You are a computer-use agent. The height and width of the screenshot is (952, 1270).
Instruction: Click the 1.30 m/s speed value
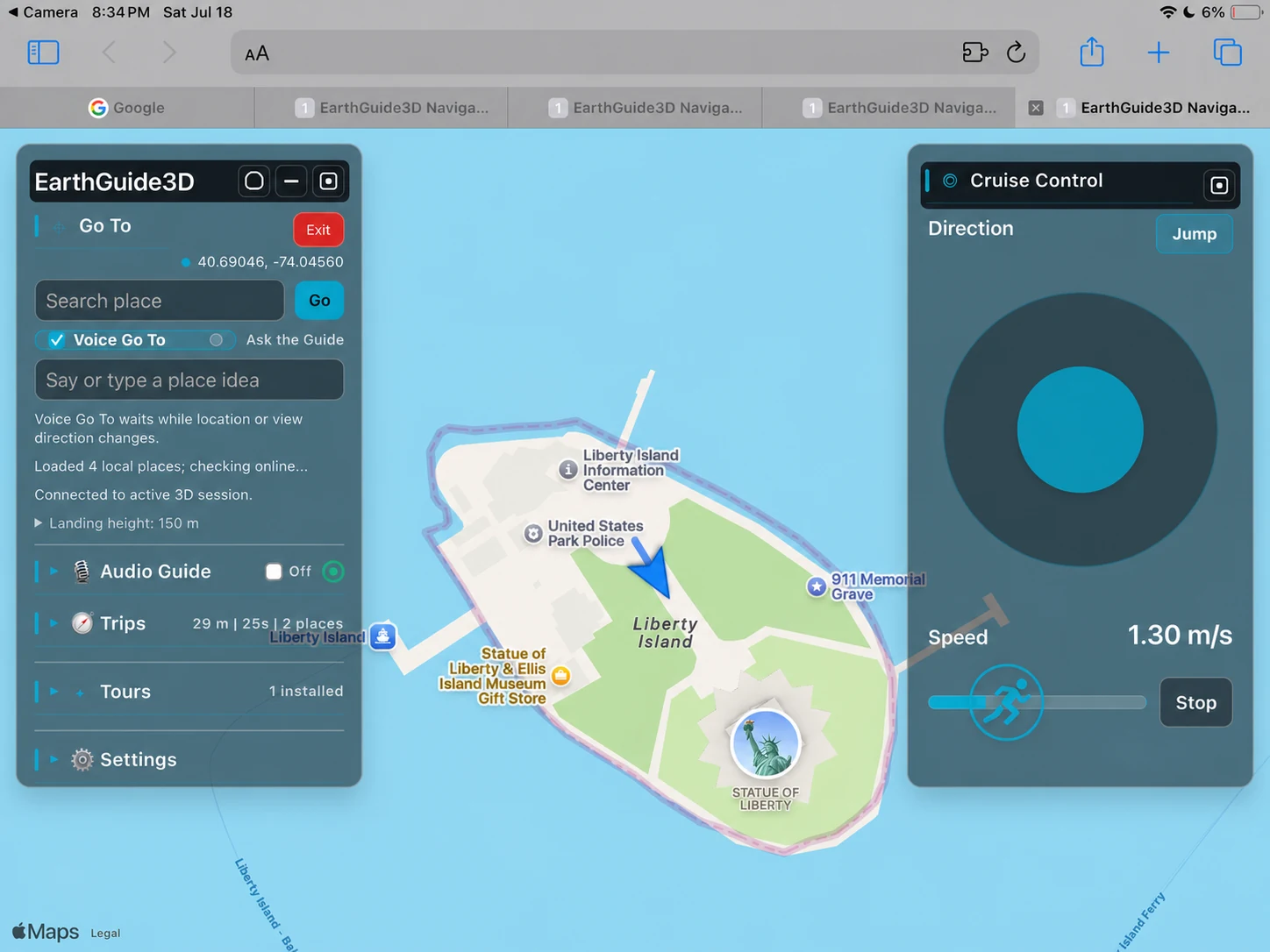point(1180,635)
